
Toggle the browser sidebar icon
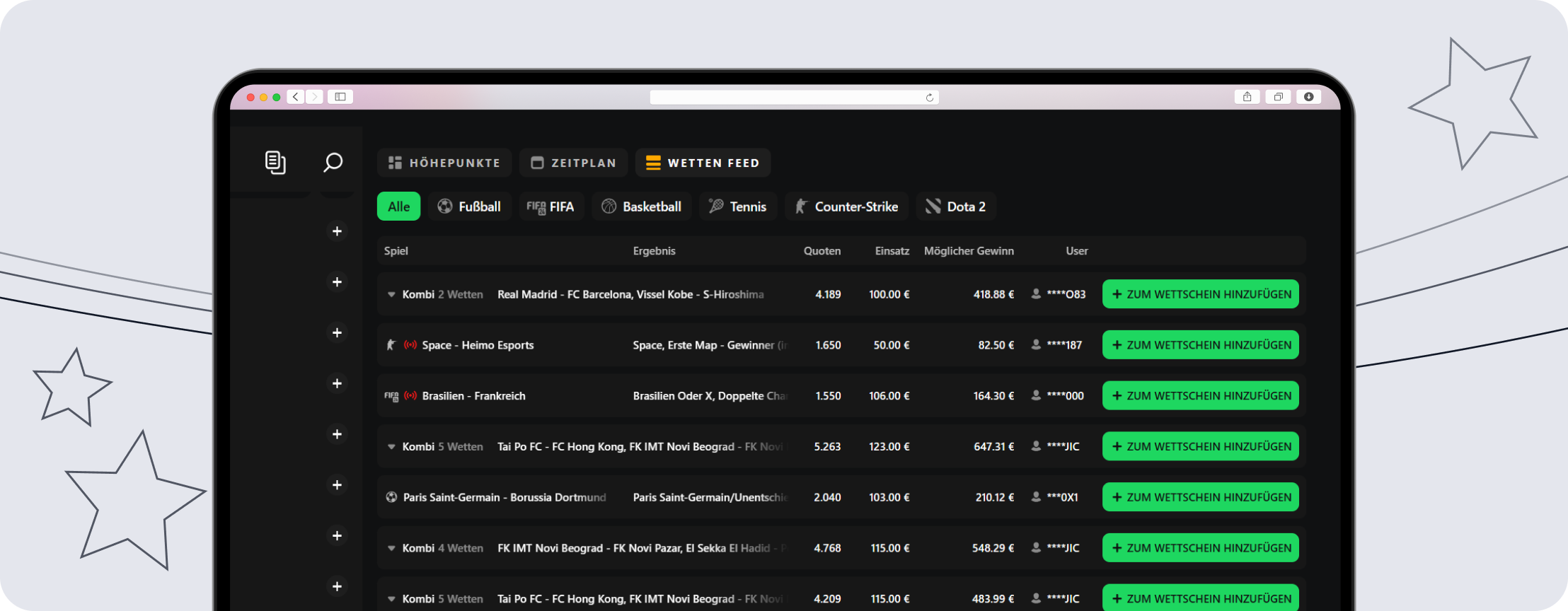coord(340,97)
